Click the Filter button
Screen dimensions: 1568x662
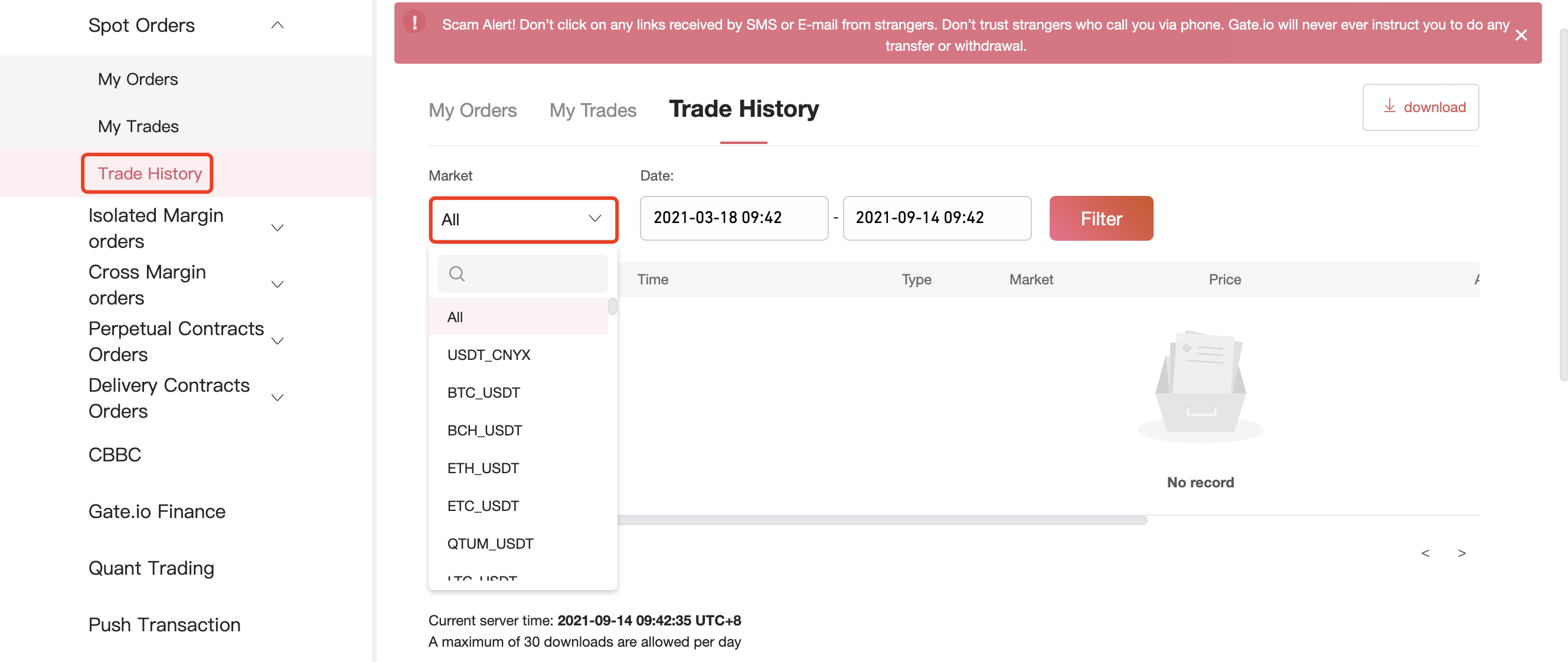(x=1100, y=218)
